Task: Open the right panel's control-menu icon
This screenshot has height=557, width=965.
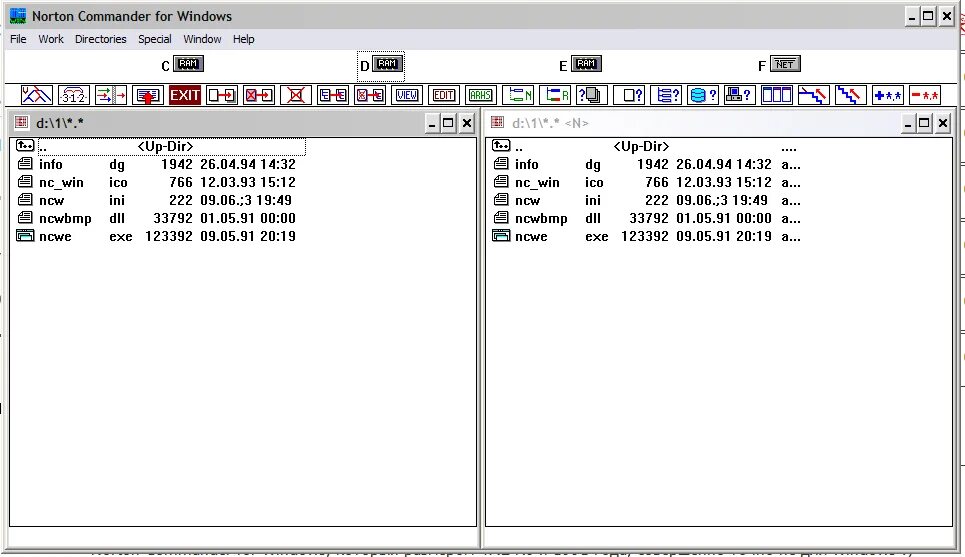Action: pos(497,122)
